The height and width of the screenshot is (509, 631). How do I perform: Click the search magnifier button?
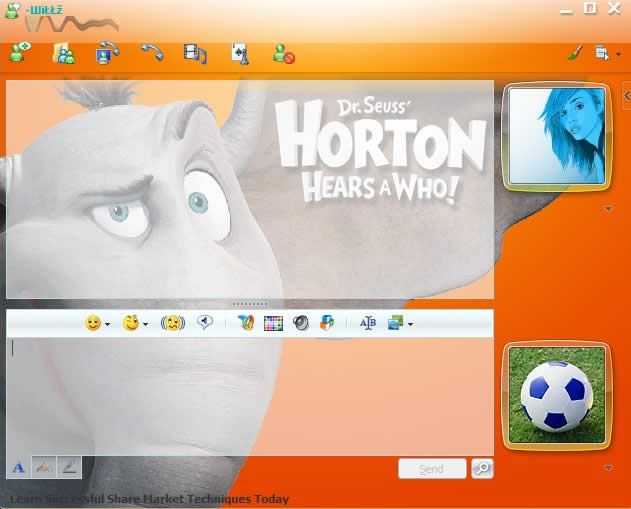(x=482, y=468)
